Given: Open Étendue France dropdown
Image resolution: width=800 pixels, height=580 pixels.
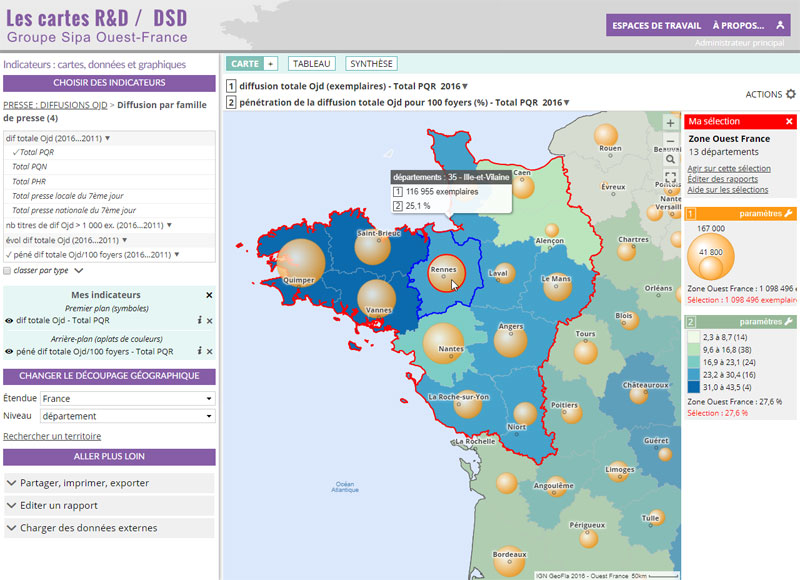Looking at the screenshot, I should pyautogui.click(x=128, y=398).
